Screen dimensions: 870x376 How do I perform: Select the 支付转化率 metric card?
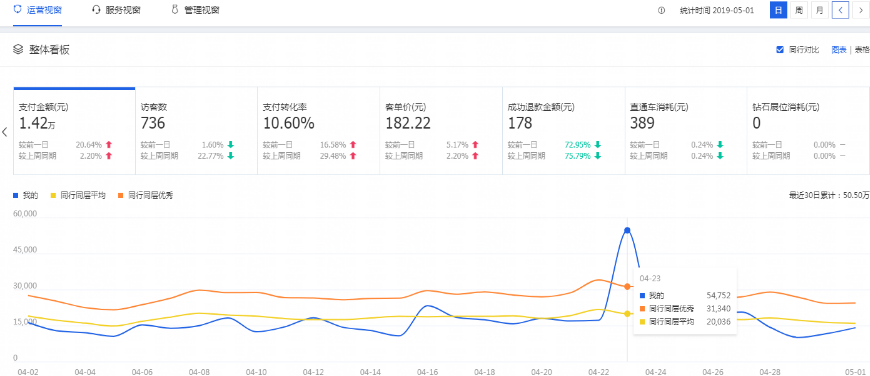(x=318, y=131)
